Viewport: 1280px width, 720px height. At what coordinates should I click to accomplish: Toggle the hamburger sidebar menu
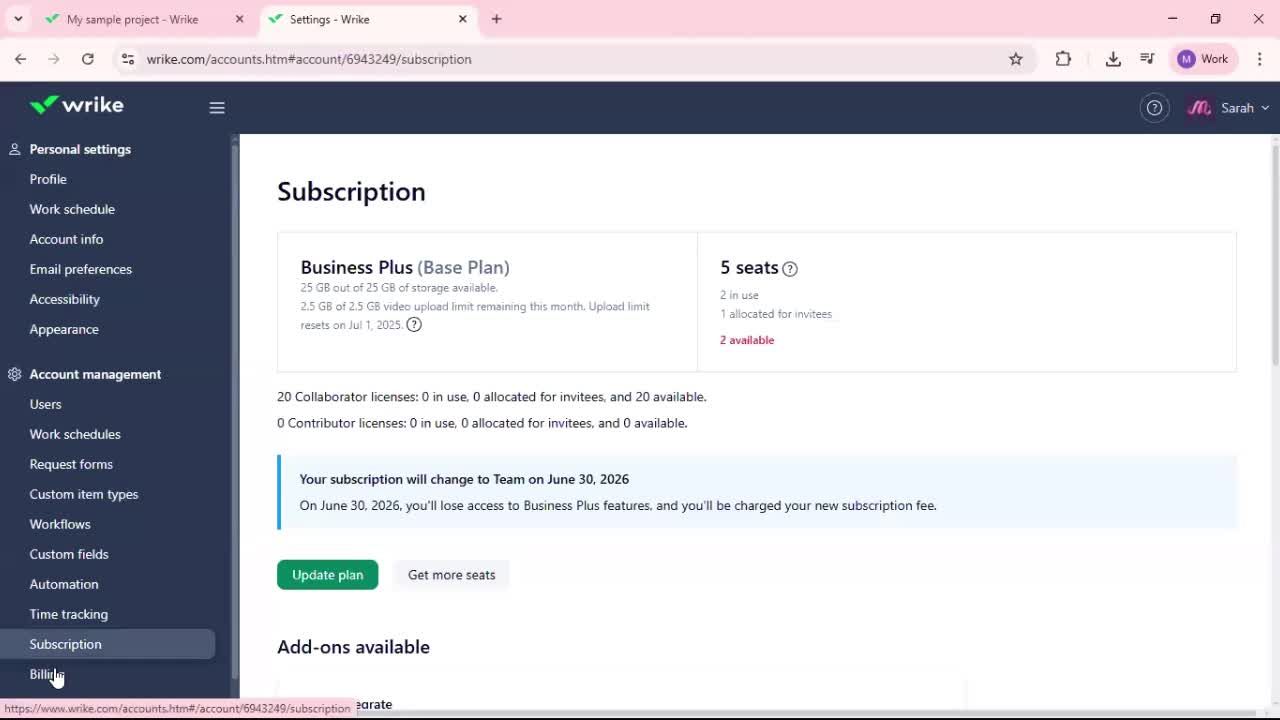pyautogui.click(x=217, y=108)
